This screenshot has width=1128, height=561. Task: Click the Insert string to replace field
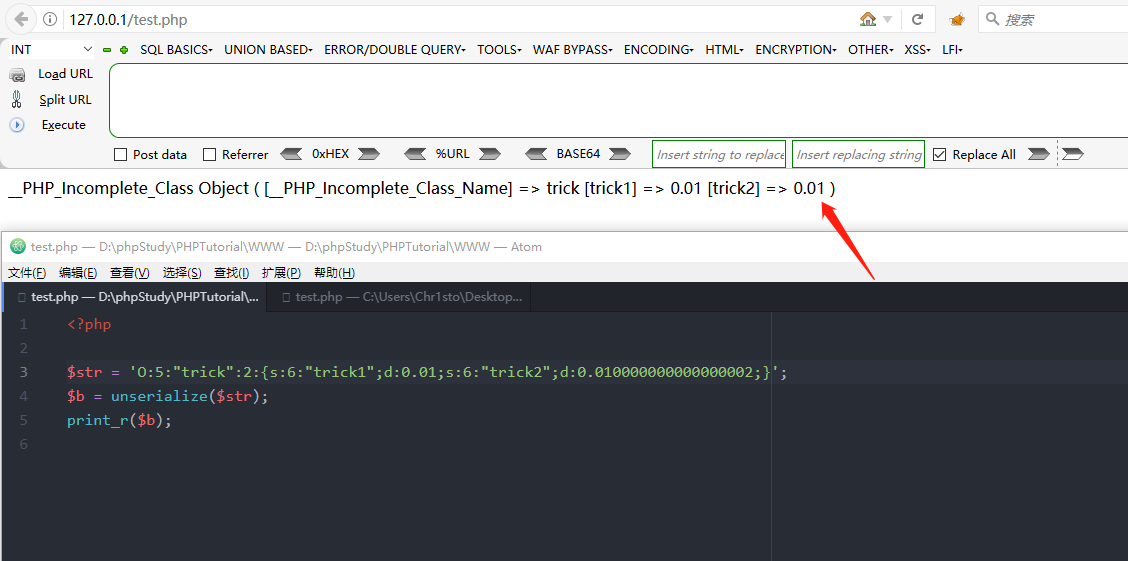point(720,155)
